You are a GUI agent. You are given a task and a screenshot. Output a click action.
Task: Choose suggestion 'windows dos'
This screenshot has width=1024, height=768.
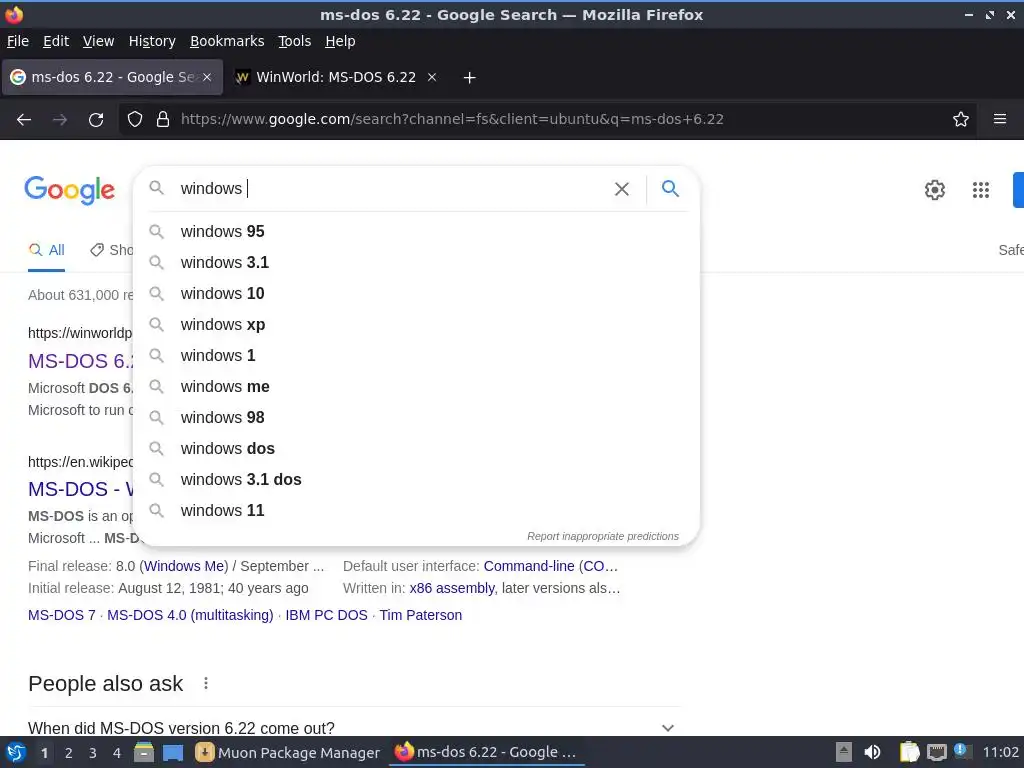tap(418, 449)
